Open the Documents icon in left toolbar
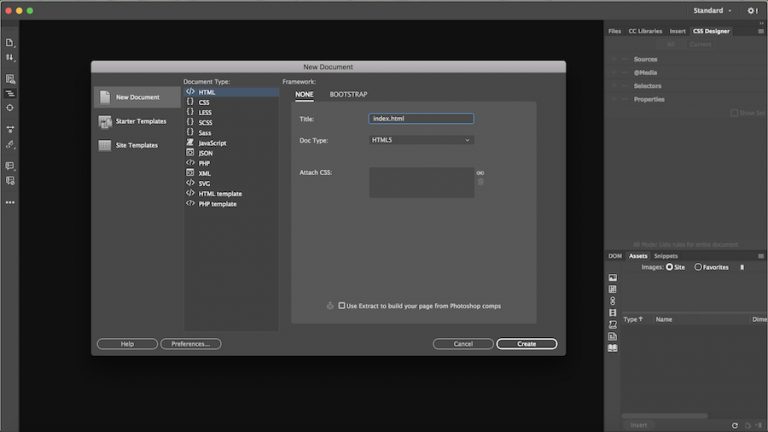The height and width of the screenshot is (432, 768). 9,43
